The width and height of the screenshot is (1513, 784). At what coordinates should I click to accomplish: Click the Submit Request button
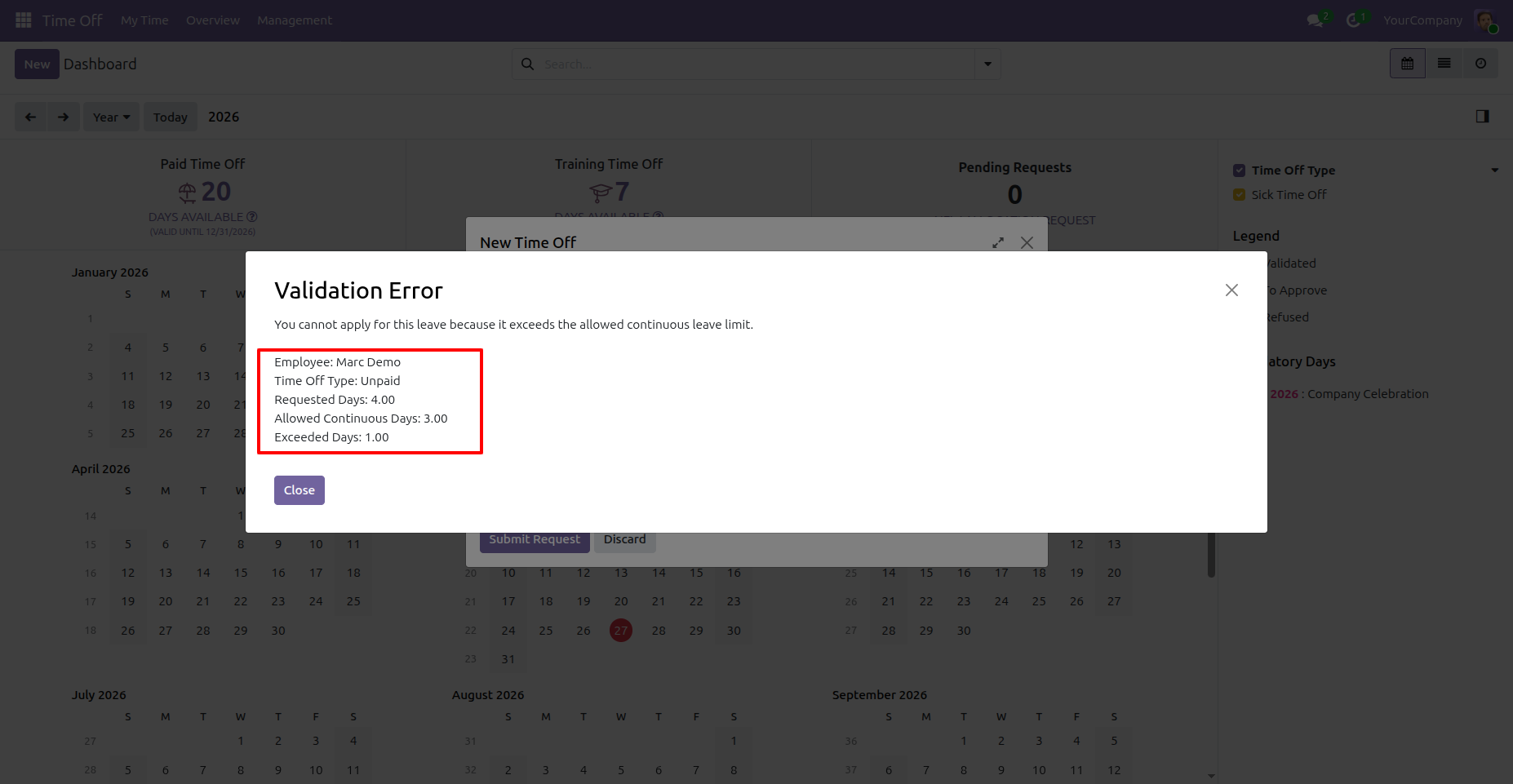tap(535, 539)
